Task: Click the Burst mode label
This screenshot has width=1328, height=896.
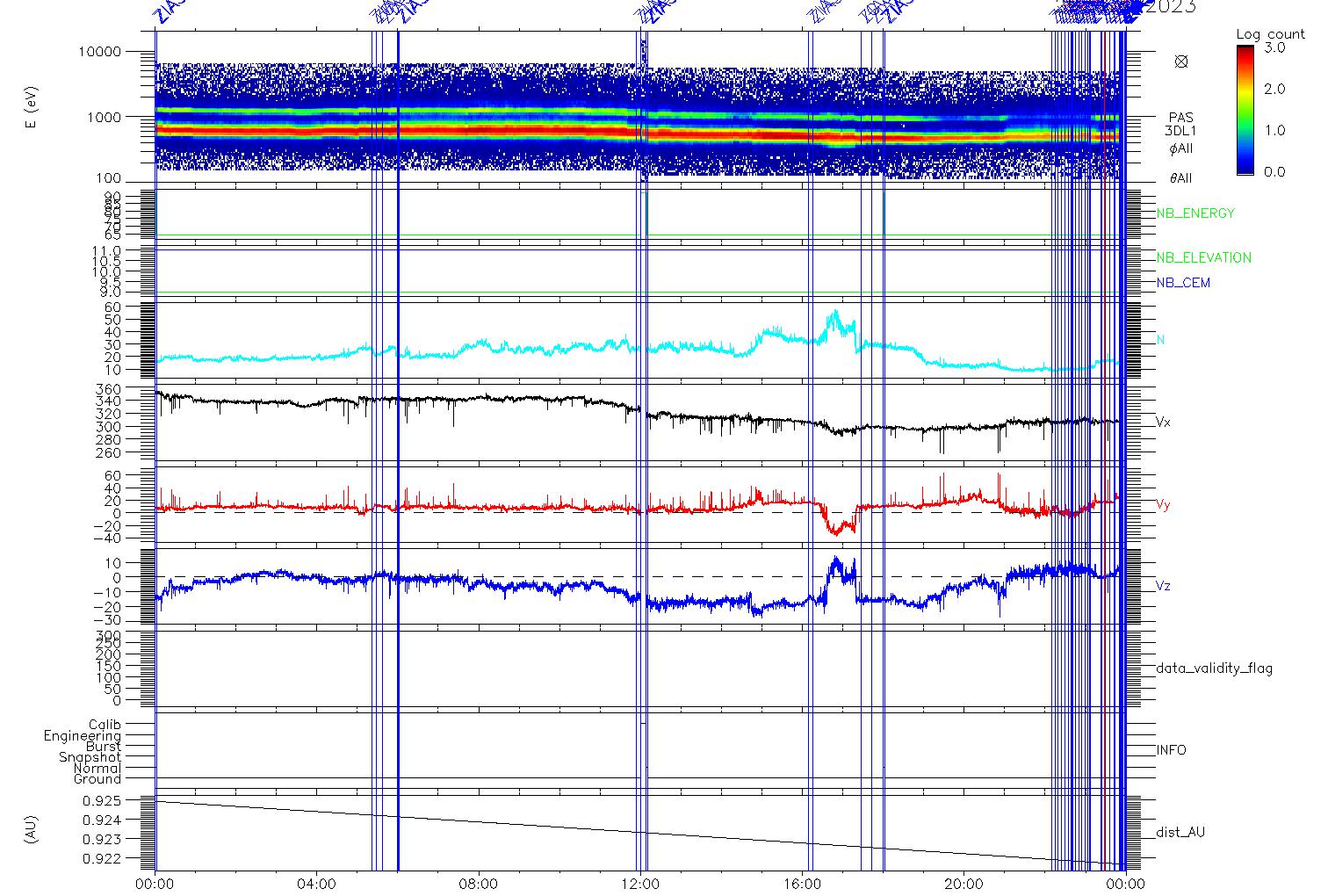Action: (104, 747)
